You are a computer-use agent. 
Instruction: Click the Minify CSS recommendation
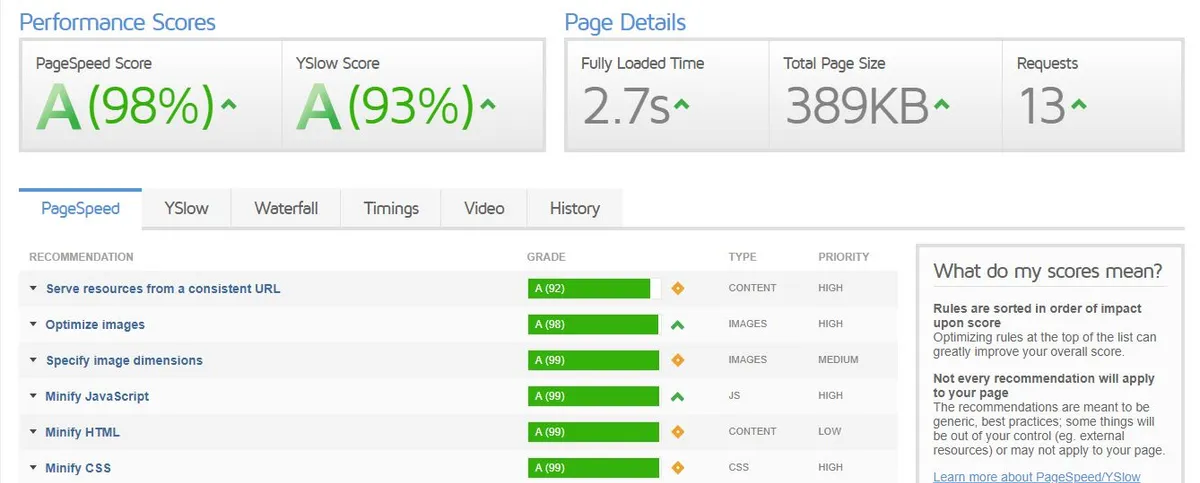pos(78,468)
